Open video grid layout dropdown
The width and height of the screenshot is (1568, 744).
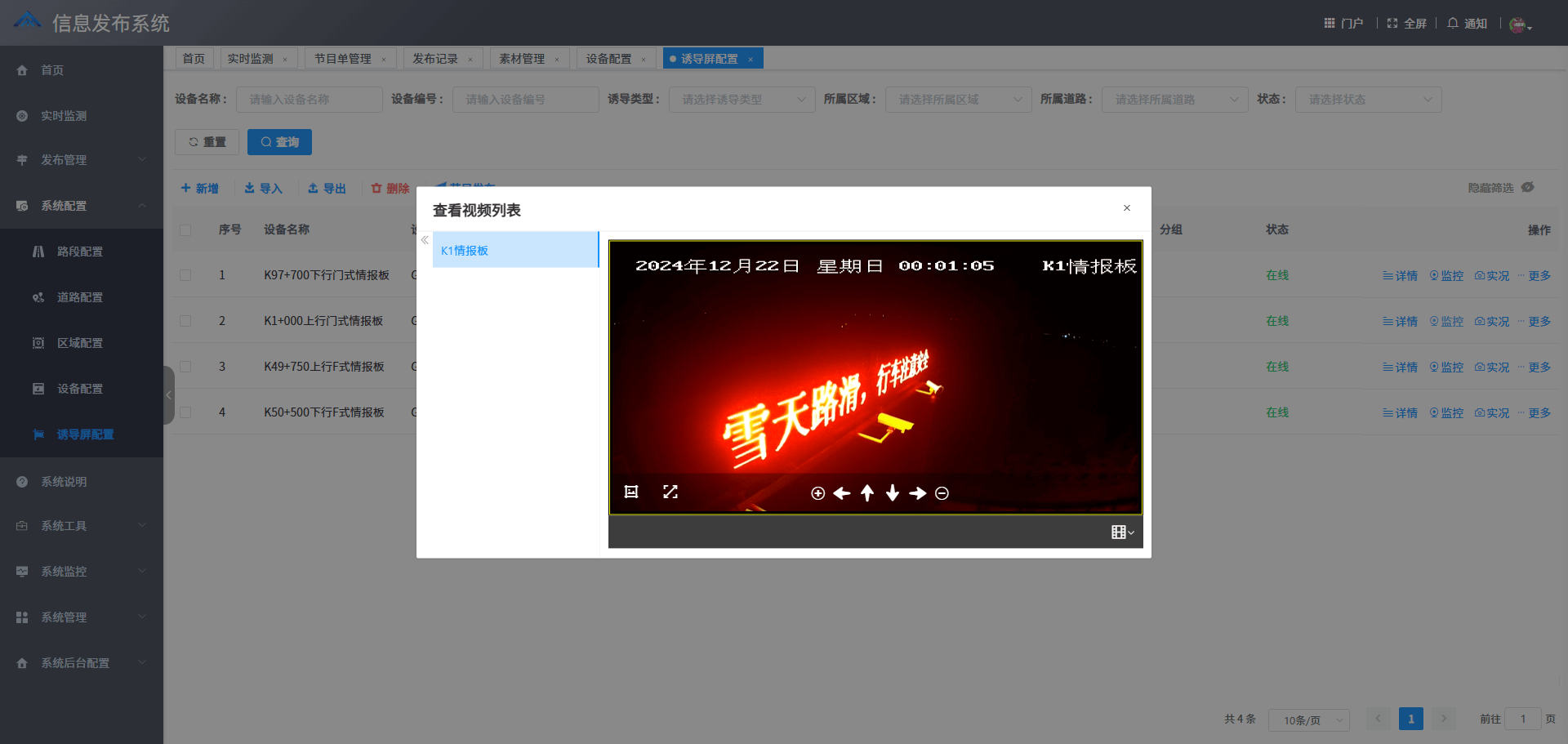[1123, 532]
